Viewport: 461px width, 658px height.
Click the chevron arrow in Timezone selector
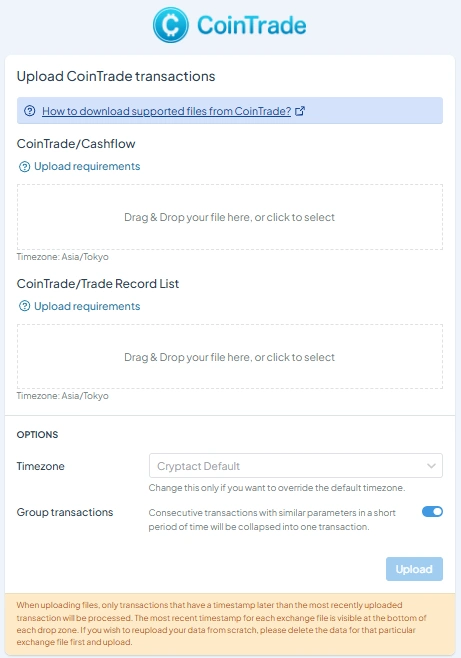(431, 466)
